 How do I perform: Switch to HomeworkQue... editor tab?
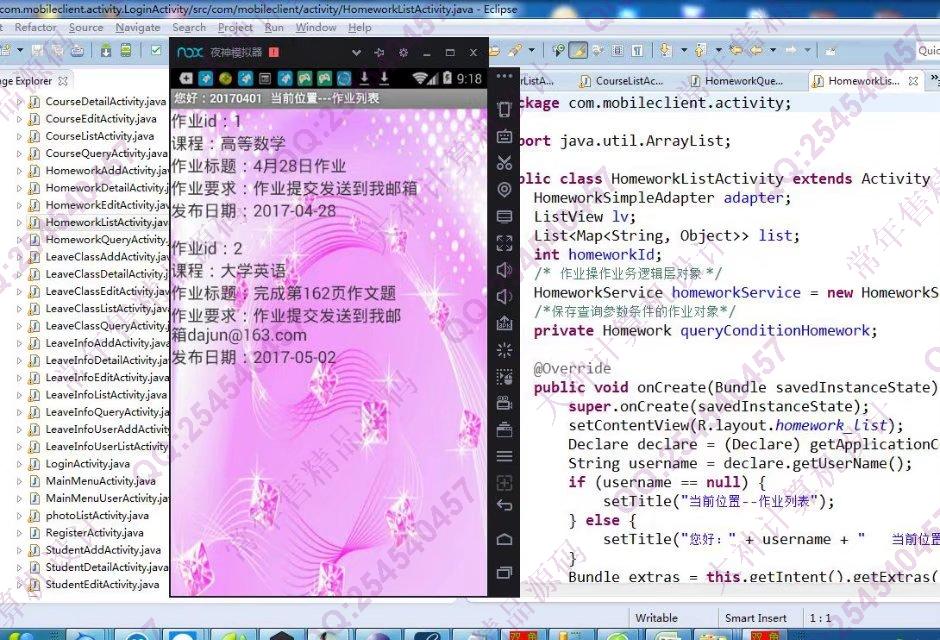coord(736,80)
